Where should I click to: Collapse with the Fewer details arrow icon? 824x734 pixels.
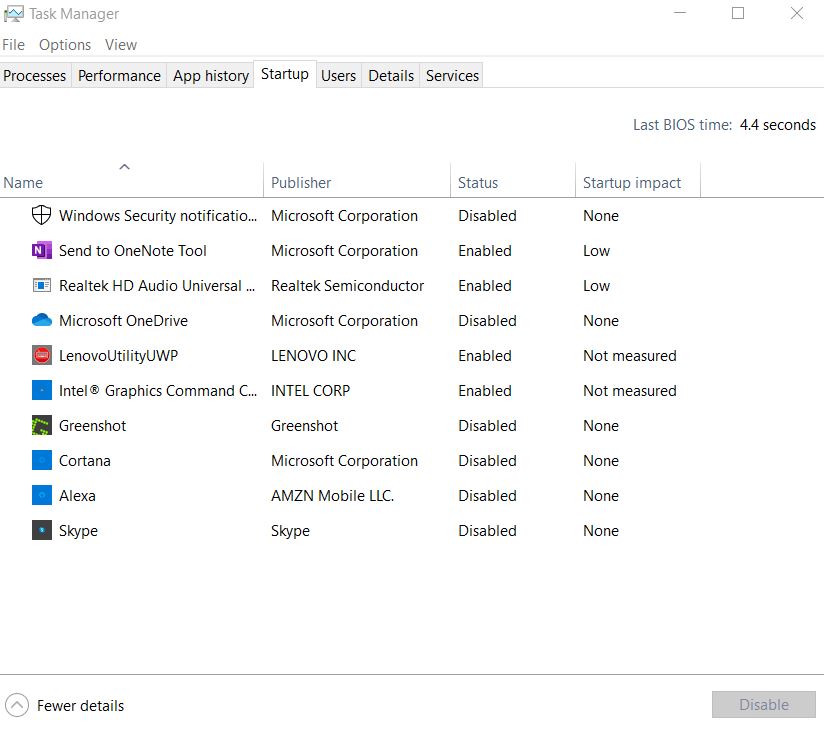click(x=17, y=705)
